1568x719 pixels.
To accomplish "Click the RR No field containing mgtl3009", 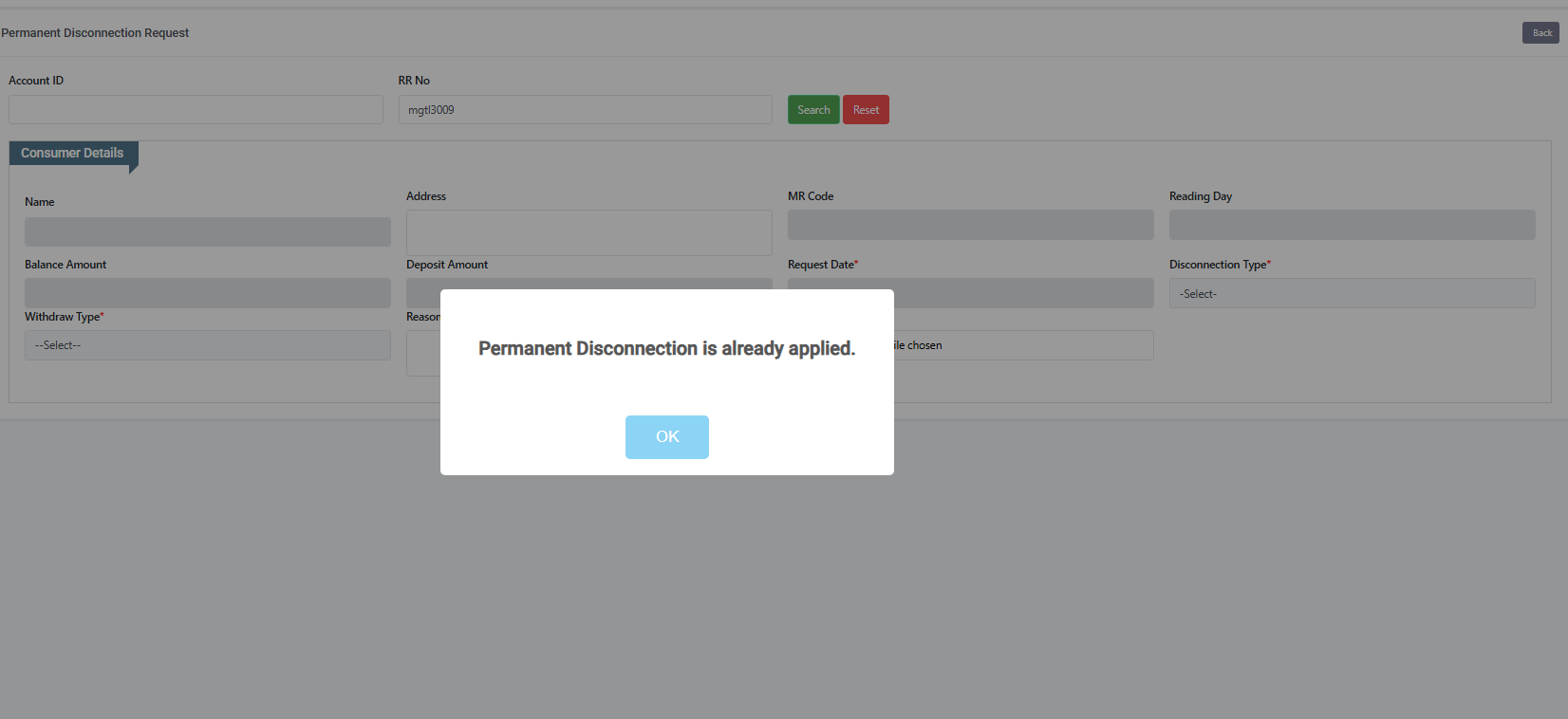I will [585, 110].
